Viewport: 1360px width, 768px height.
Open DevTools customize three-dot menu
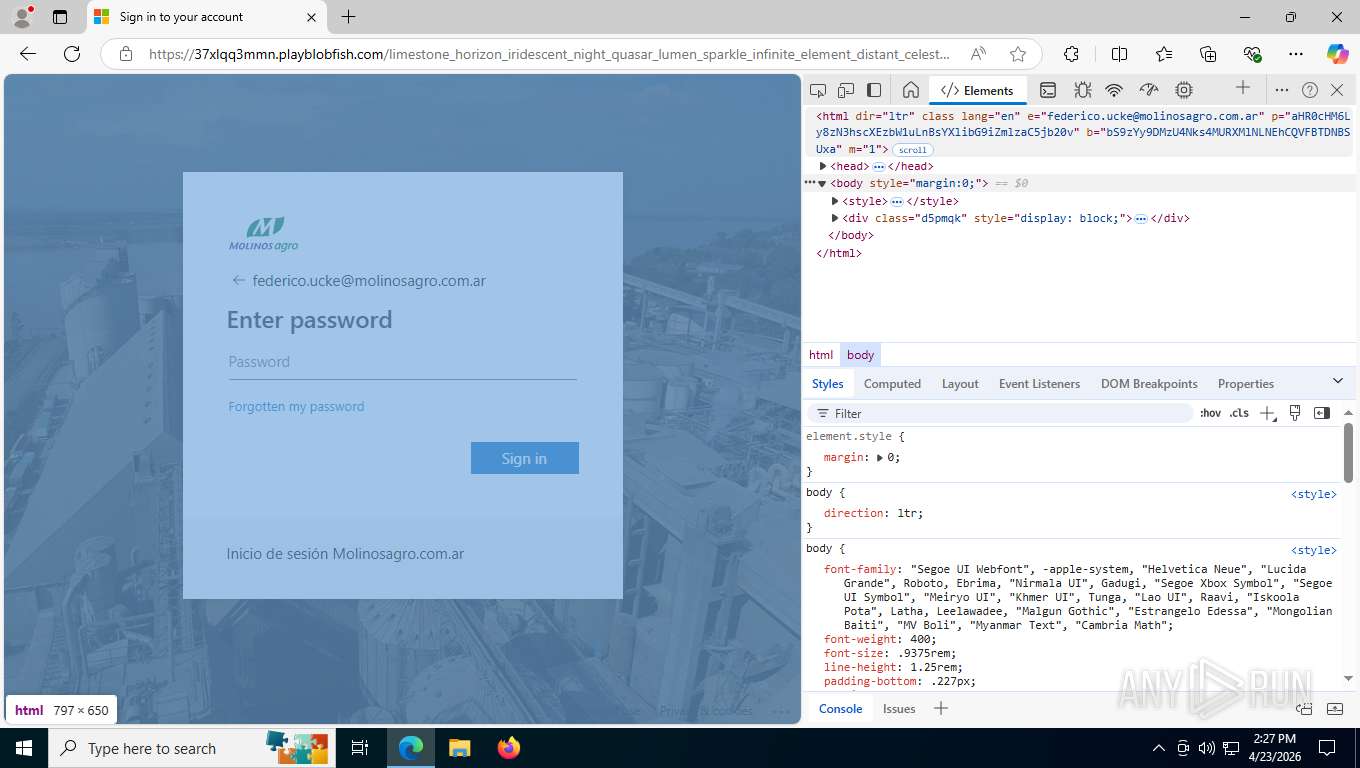click(1282, 90)
